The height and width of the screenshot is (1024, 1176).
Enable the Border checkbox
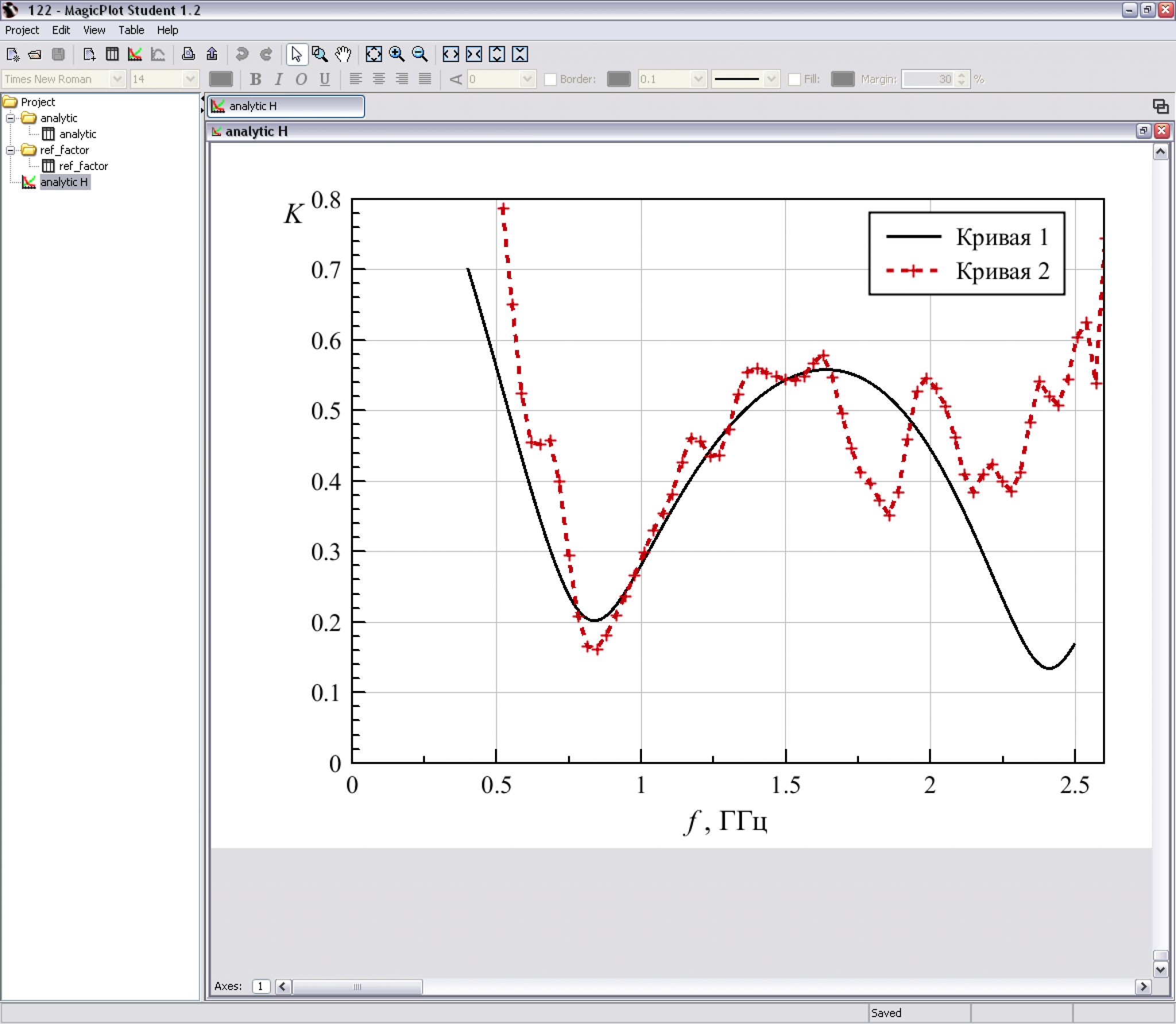coord(550,79)
